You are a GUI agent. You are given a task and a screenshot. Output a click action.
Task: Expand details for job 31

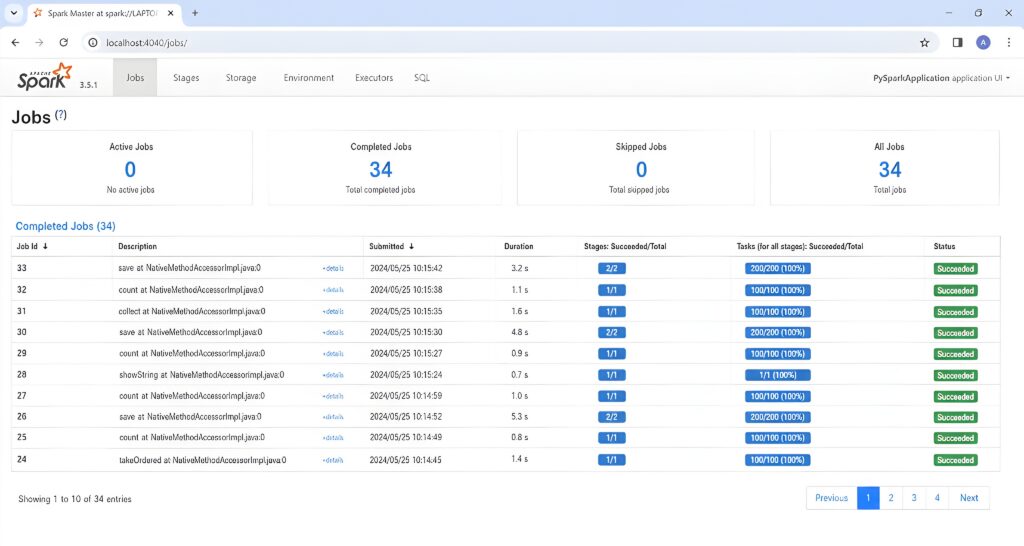coord(333,312)
